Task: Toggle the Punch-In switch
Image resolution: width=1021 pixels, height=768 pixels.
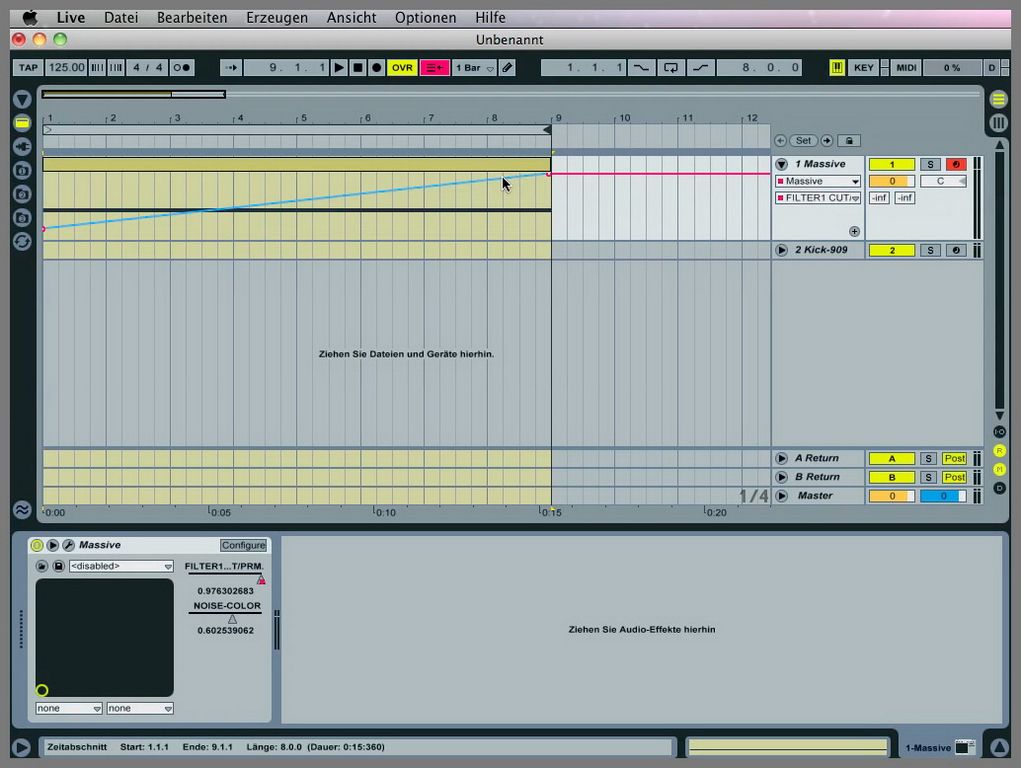Action: 641,67
